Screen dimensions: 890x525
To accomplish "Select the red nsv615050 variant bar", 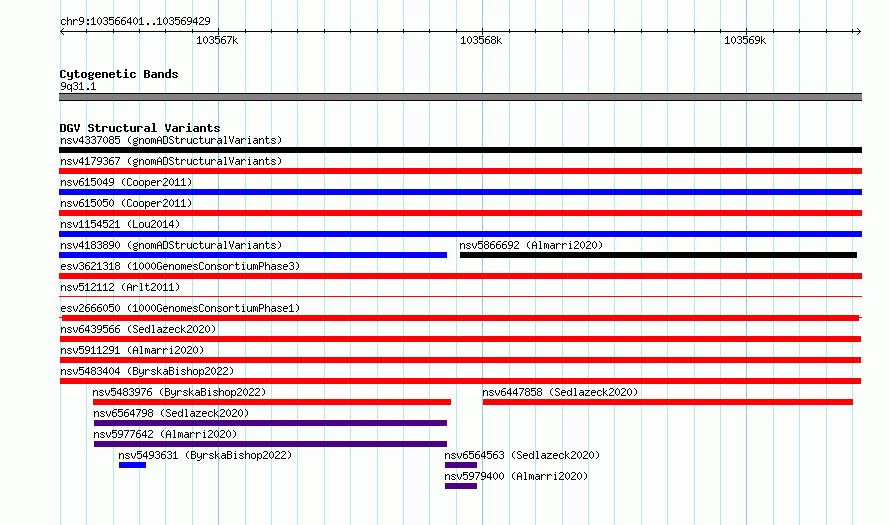I will tap(460, 213).
